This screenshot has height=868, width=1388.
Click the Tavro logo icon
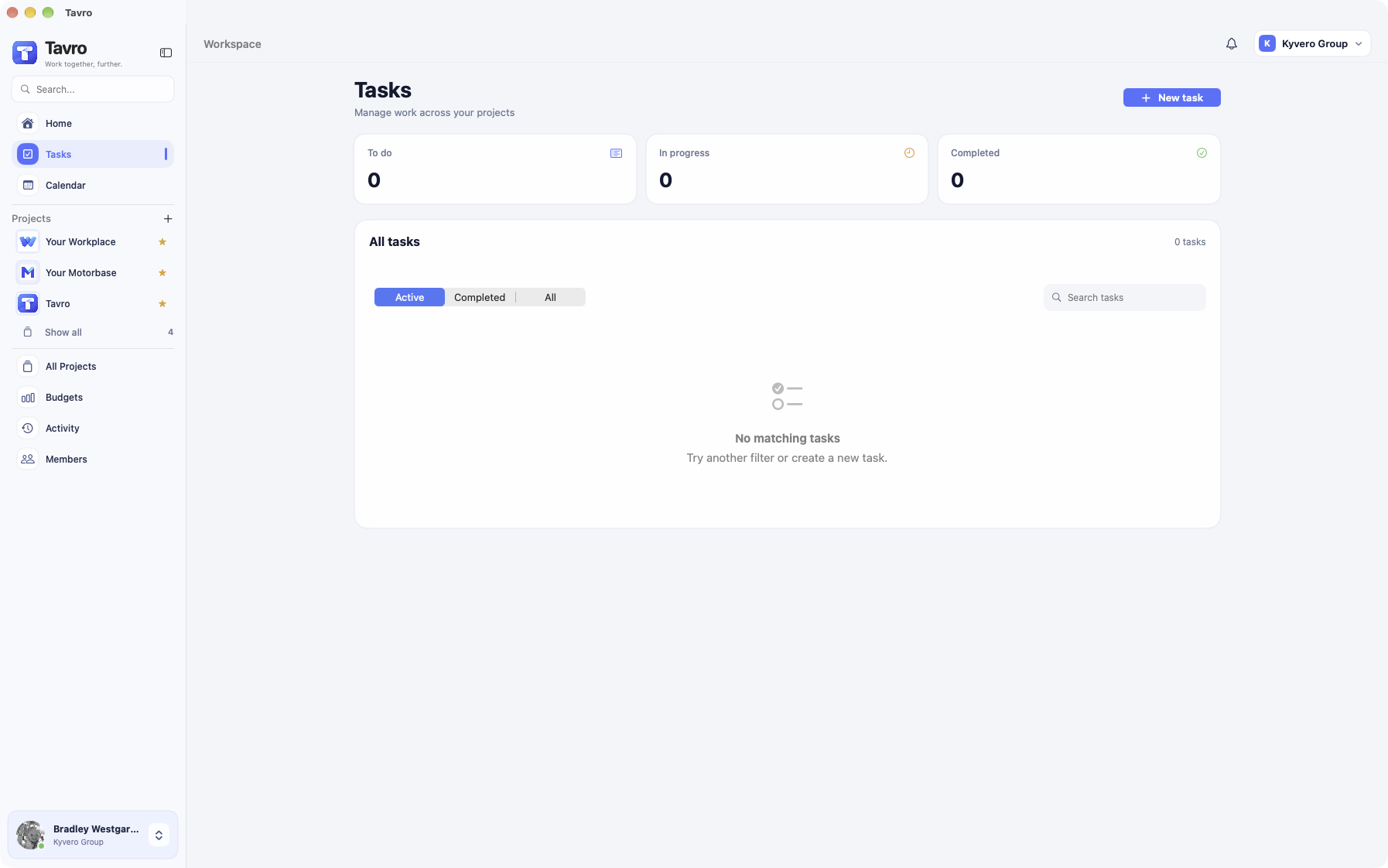coord(25,53)
